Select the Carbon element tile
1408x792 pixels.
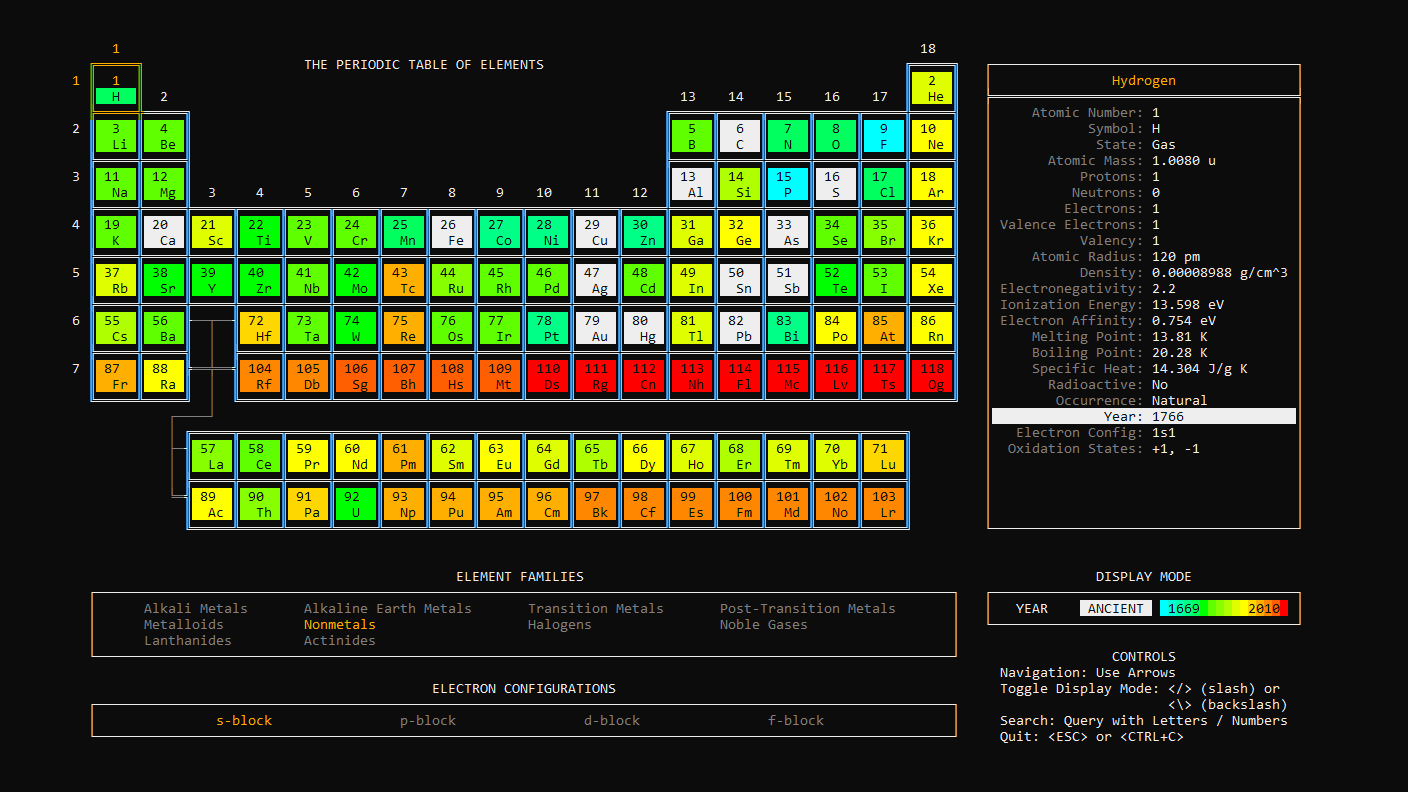coord(740,136)
